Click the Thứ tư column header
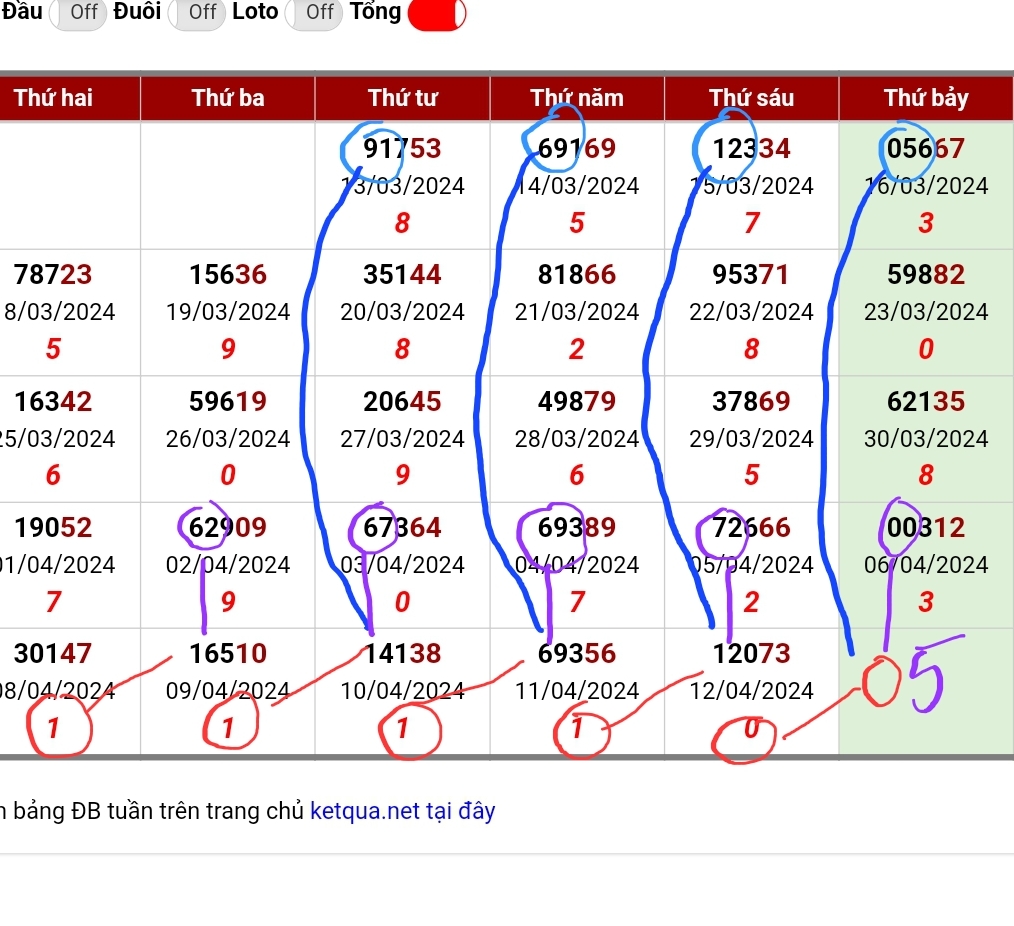This screenshot has width=1014, height=926. 402,98
